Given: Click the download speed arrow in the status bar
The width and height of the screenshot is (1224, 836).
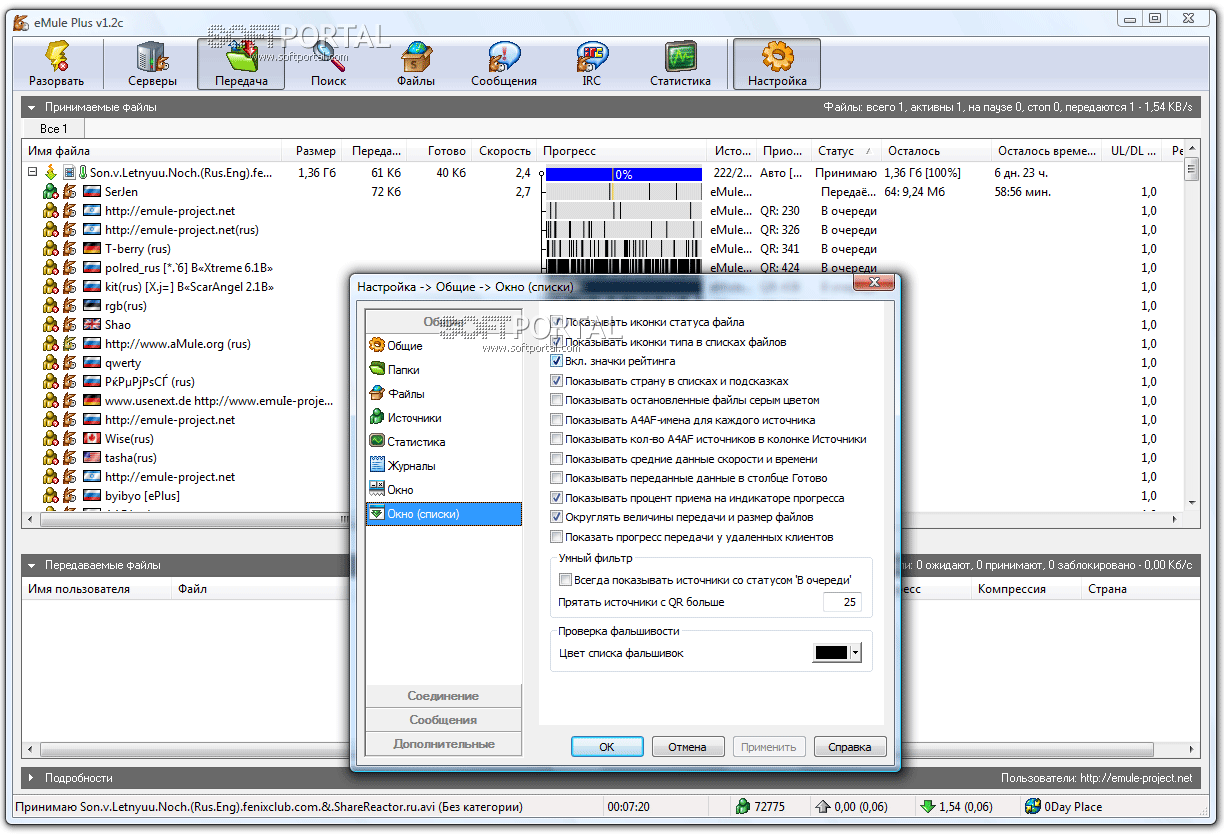Looking at the screenshot, I should tap(928, 807).
